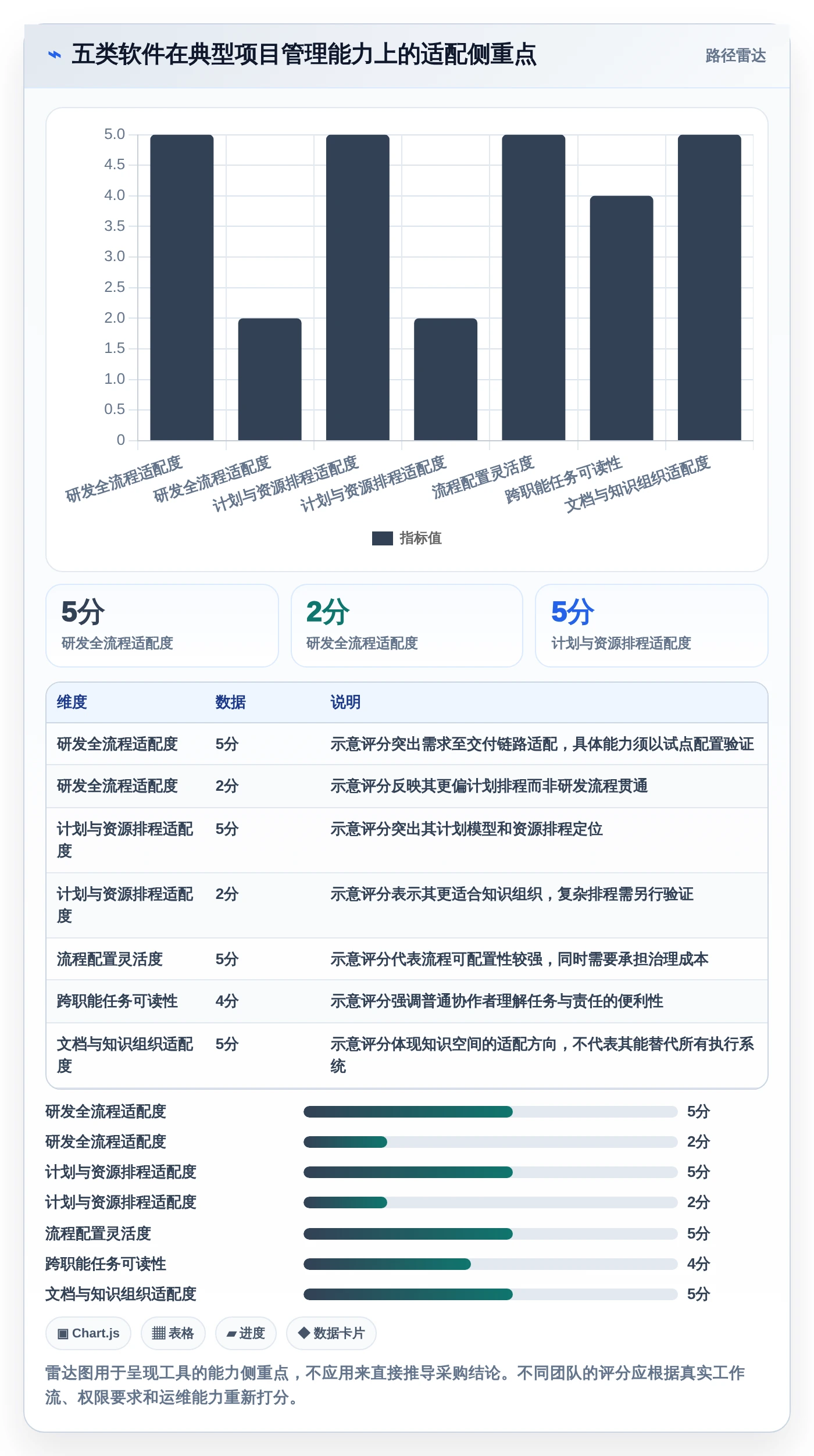Select the 文档与知识组织适配度 bar in chart

709,287
